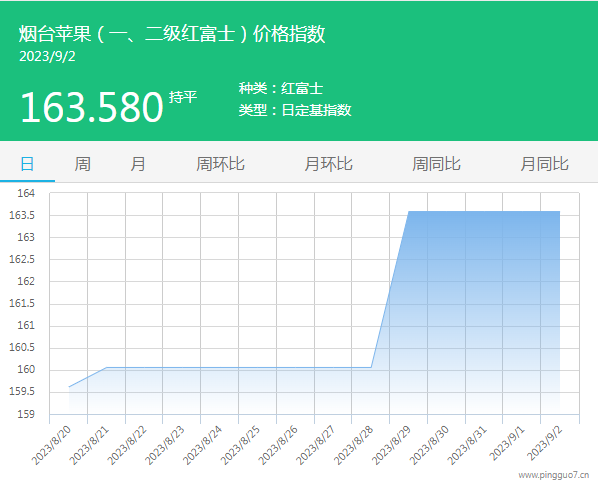Click the 2023/8/25 x-axis date label
Screen dimensions: 598x486
click(240, 446)
